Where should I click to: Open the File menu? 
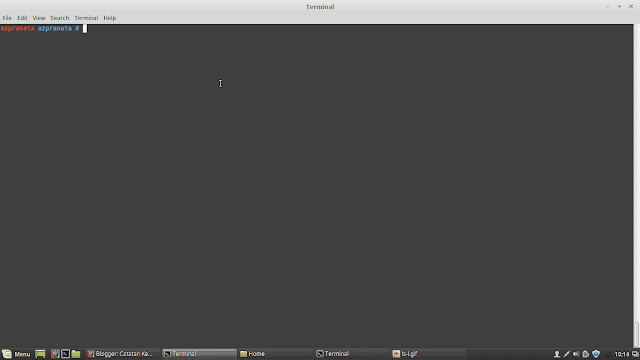click(x=7, y=18)
